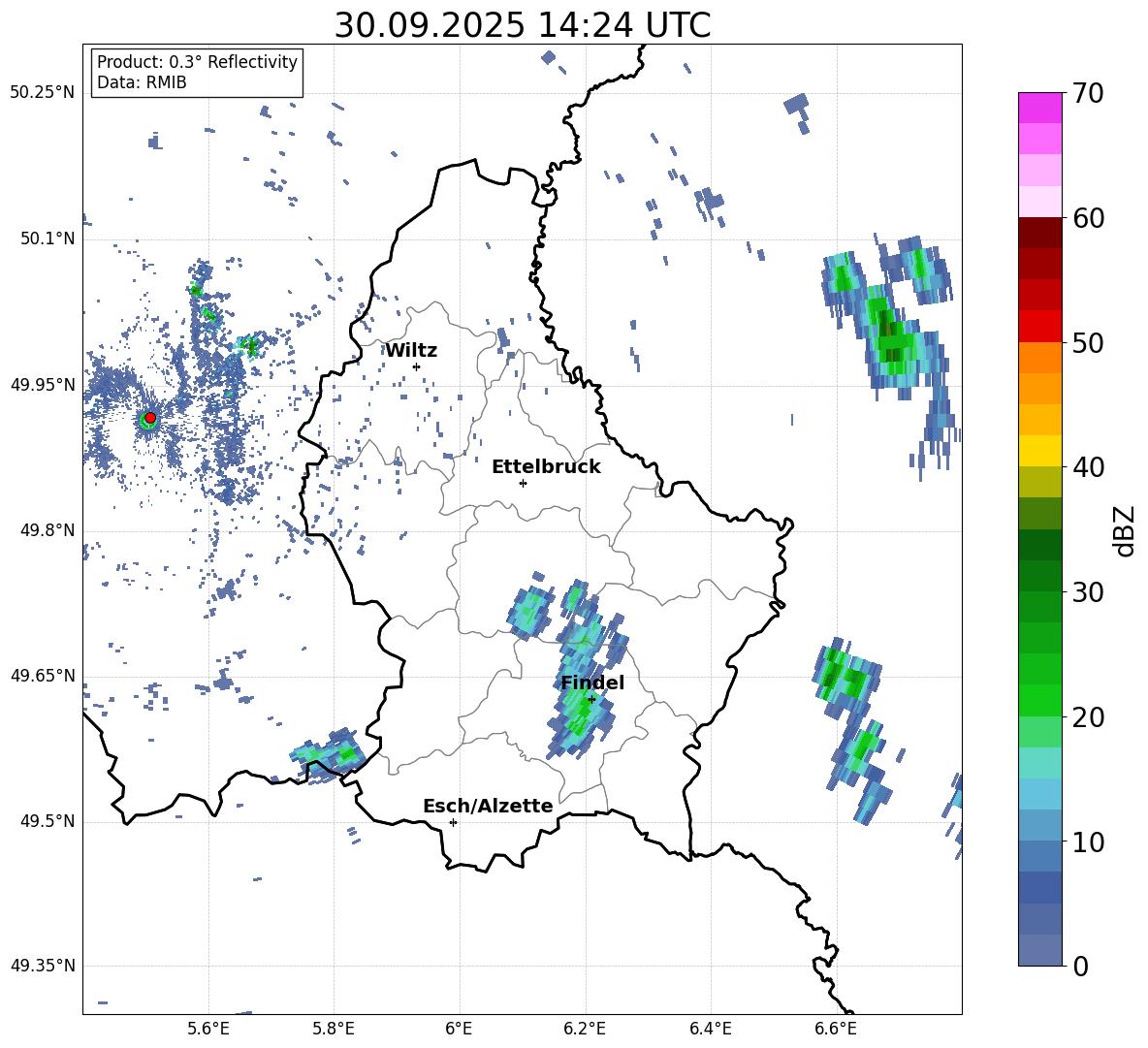Click the Findel station cross marker
The width and height of the screenshot is (1148, 1048).
pyautogui.click(x=591, y=699)
